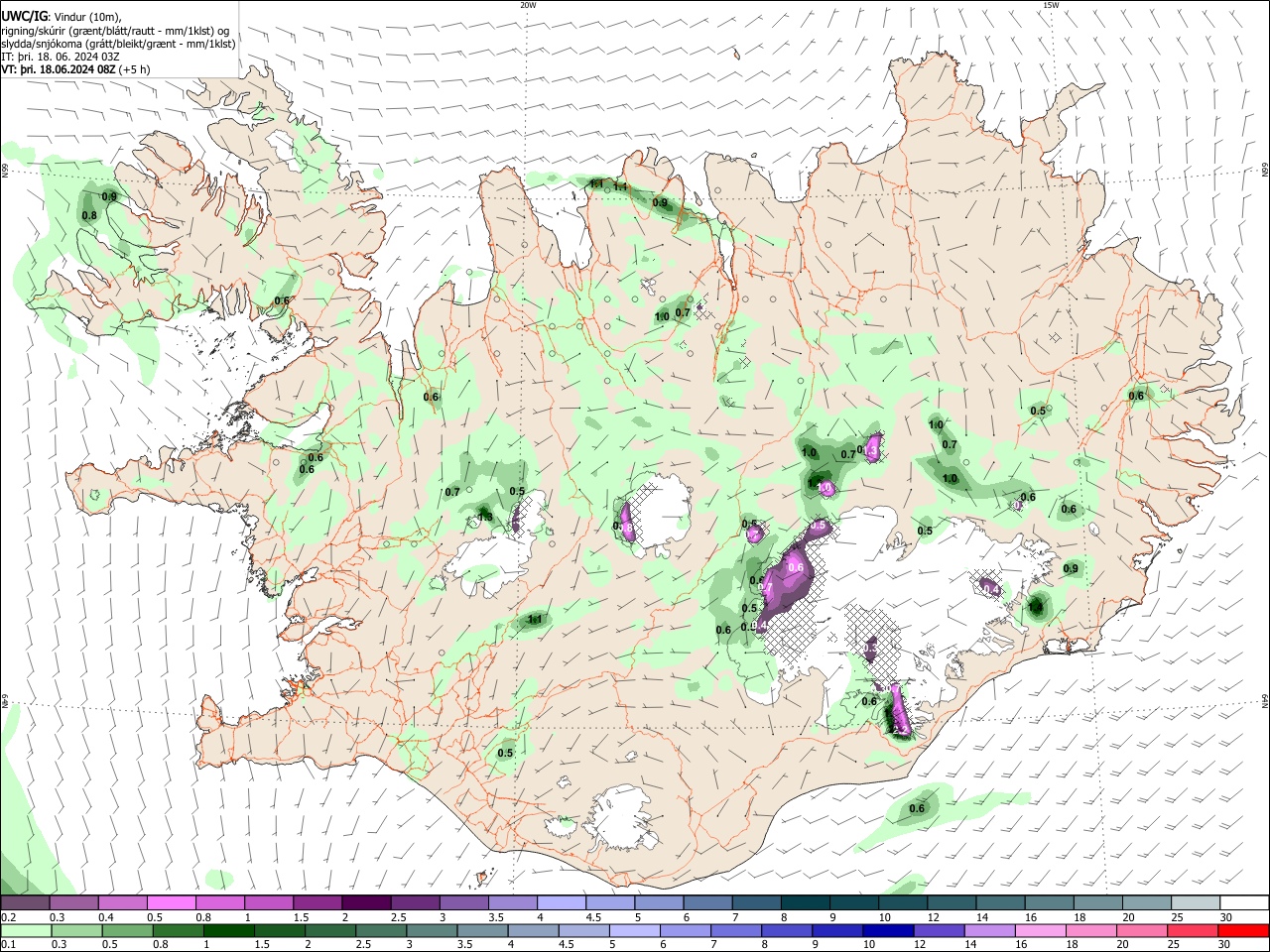Select the dark teal 8–9 snow swatch
1270x952 pixels.
pyautogui.click(x=805, y=903)
